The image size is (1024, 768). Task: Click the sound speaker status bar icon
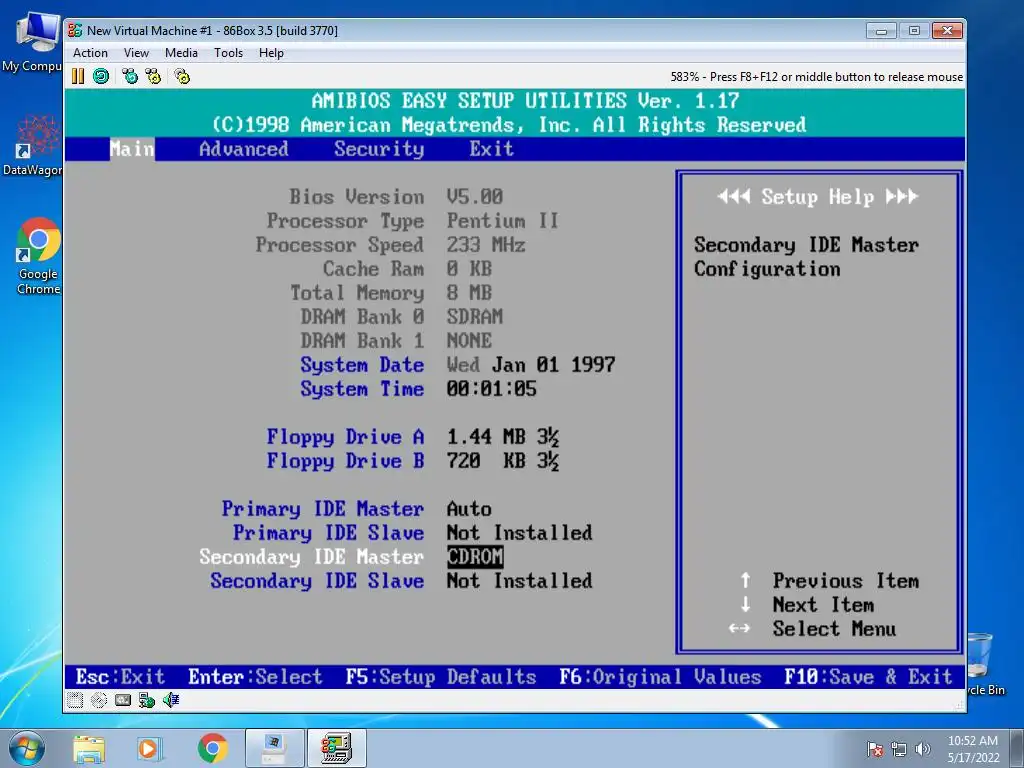tap(170, 700)
